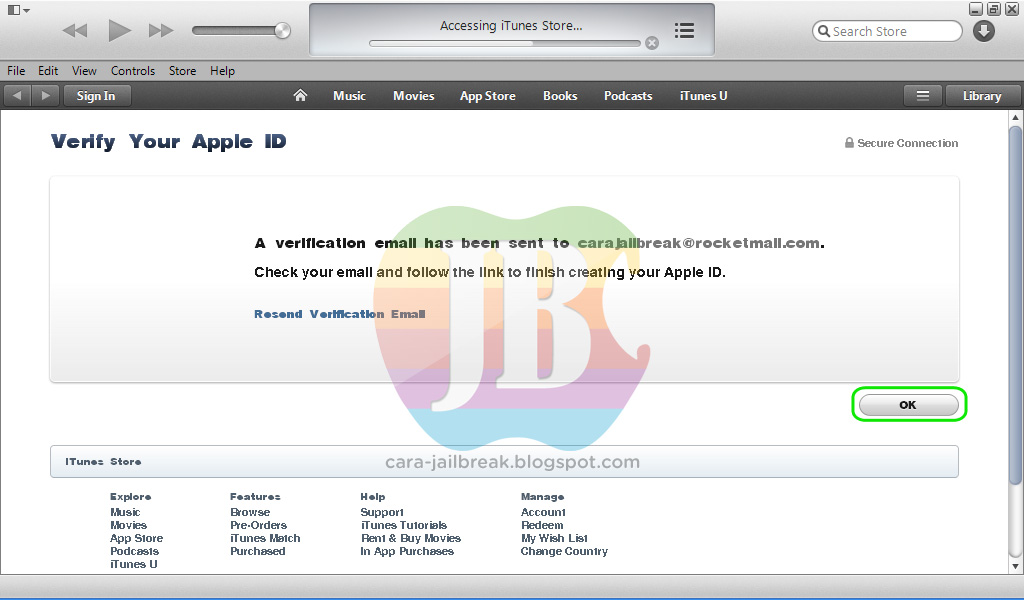1024x600 pixels.
Task: Open the iTunes window menu dropdown icon
Action: tap(18, 10)
